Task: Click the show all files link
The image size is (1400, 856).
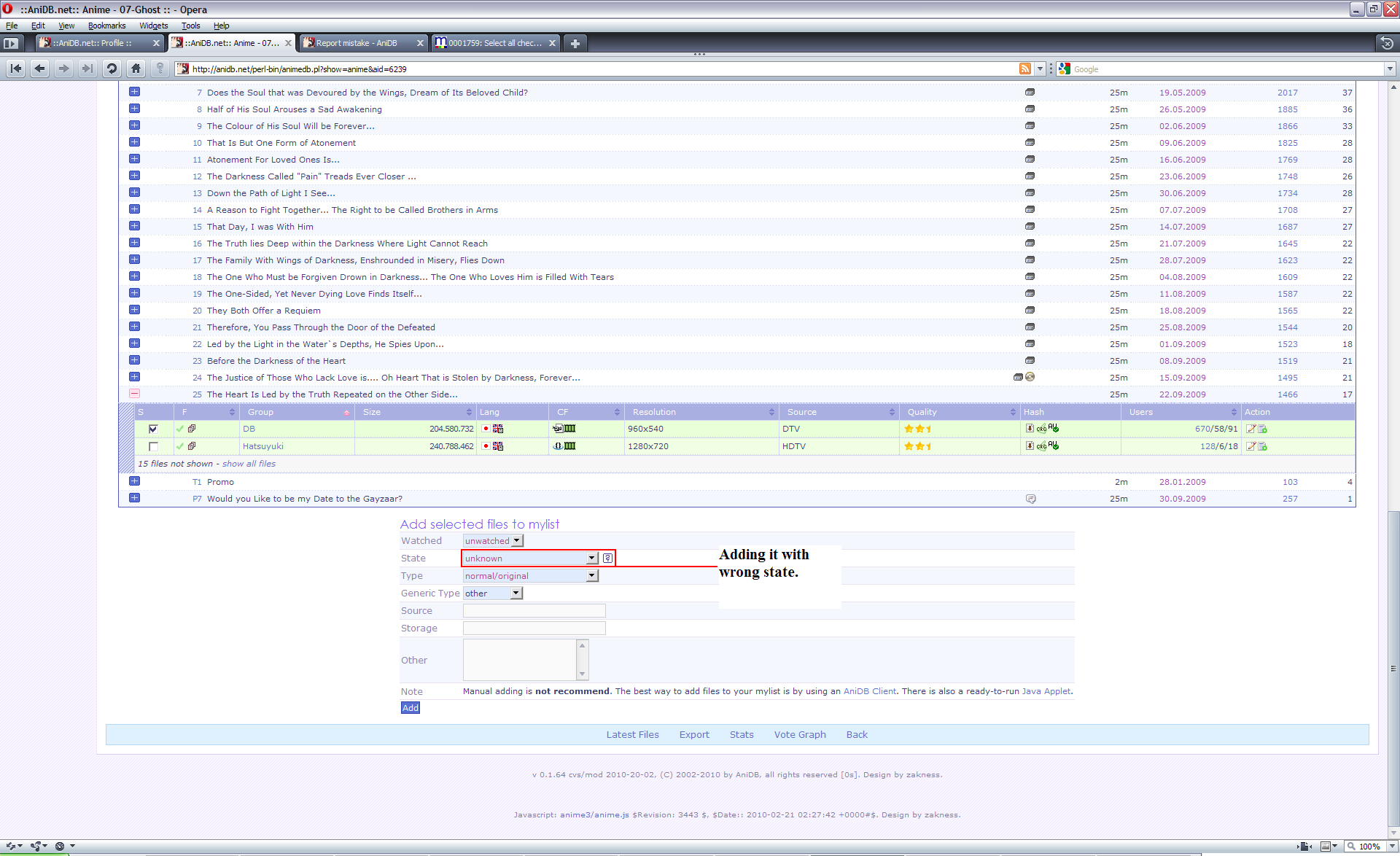Action: (249, 464)
